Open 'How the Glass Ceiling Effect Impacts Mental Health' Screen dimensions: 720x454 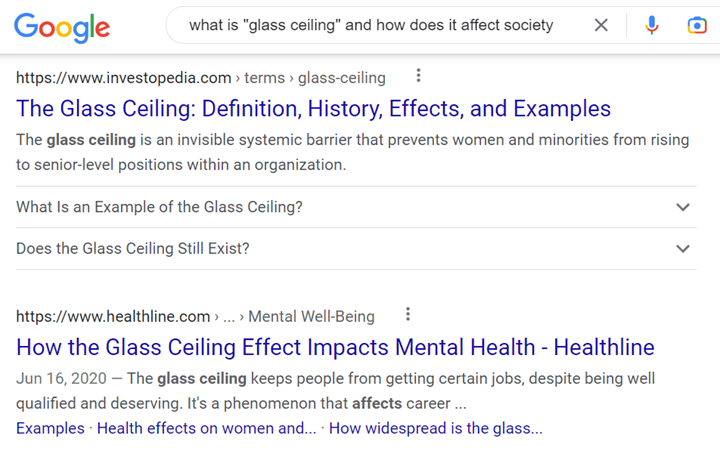(335, 348)
